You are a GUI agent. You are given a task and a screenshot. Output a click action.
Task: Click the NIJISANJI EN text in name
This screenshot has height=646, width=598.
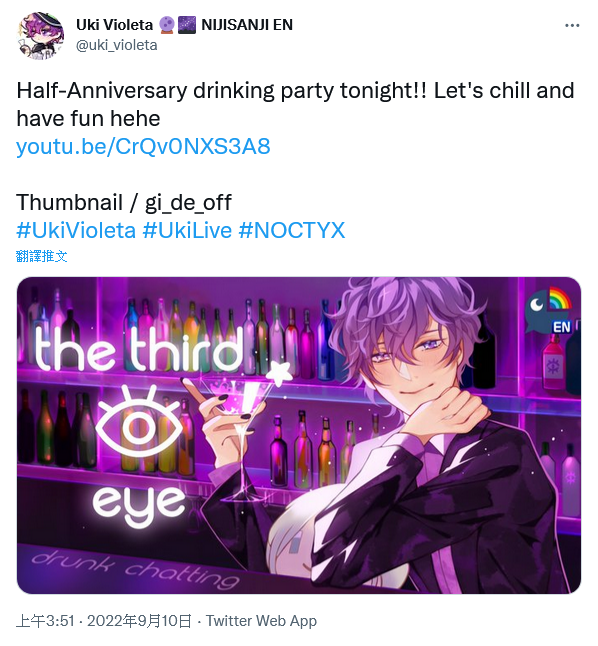pos(247,25)
